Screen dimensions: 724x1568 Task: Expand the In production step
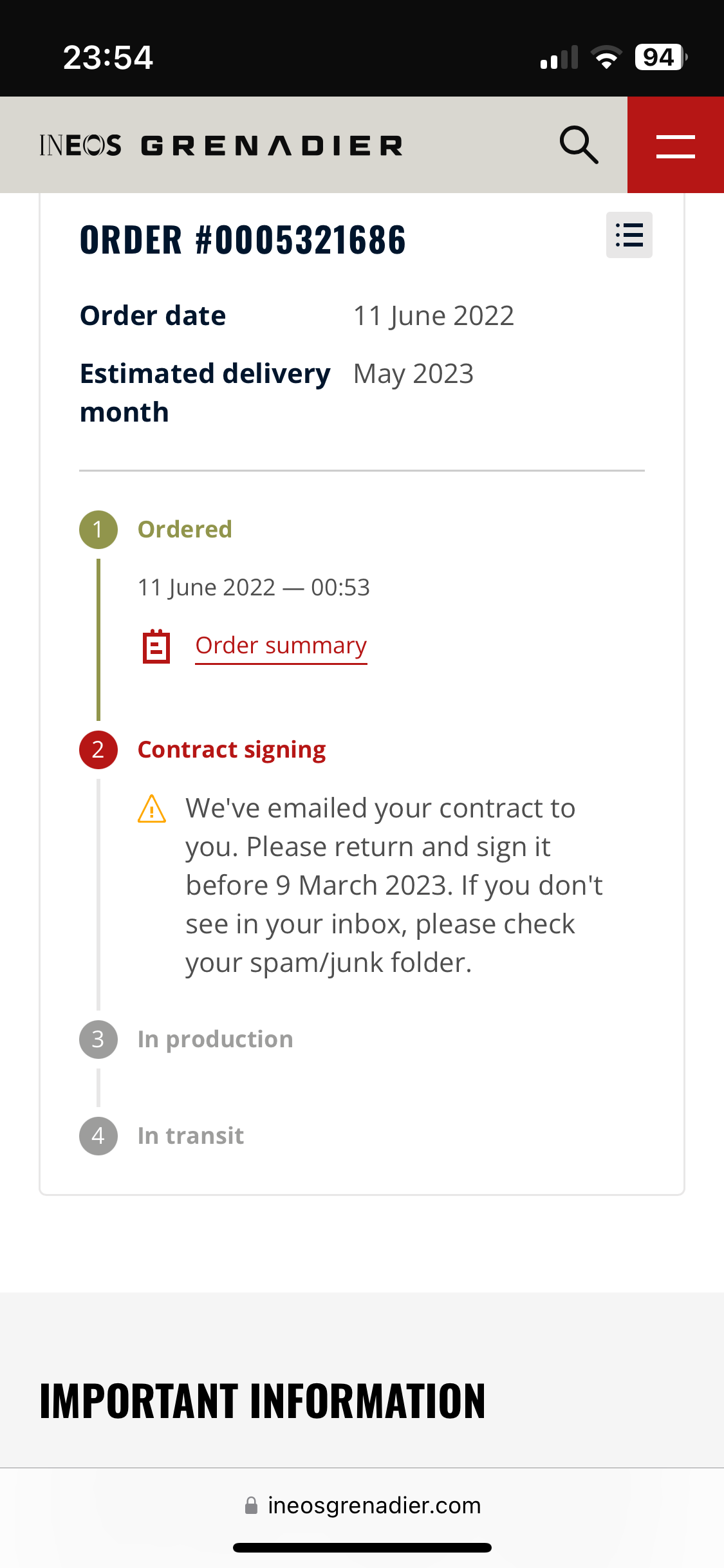(216, 1040)
